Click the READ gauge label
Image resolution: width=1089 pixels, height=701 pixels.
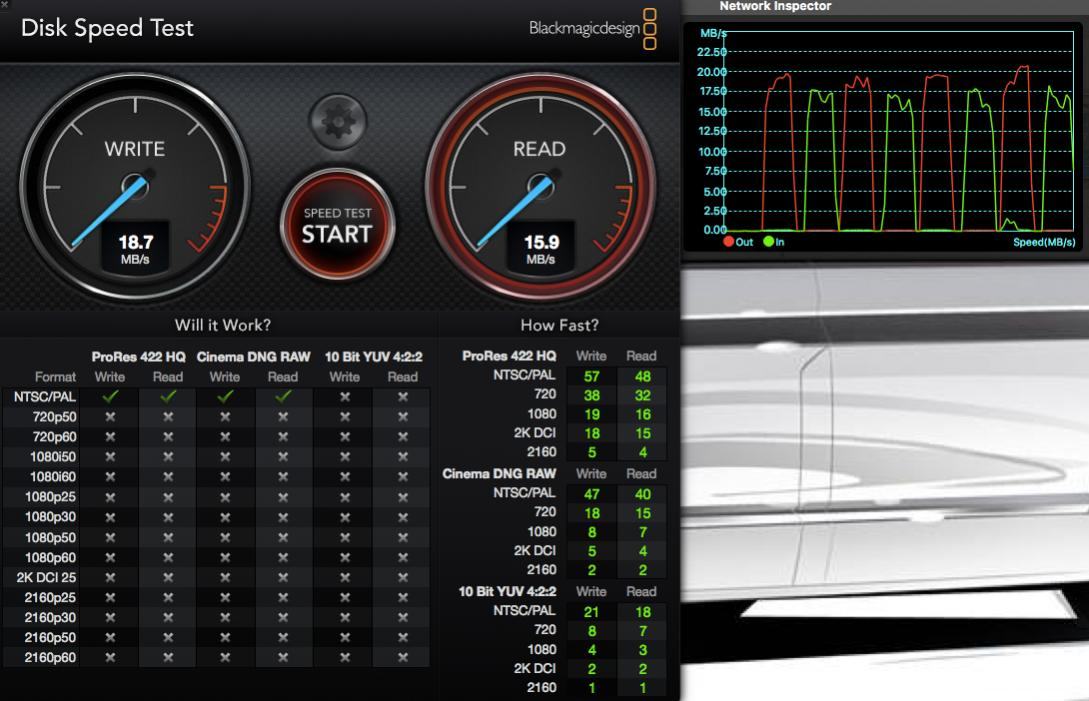click(540, 149)
